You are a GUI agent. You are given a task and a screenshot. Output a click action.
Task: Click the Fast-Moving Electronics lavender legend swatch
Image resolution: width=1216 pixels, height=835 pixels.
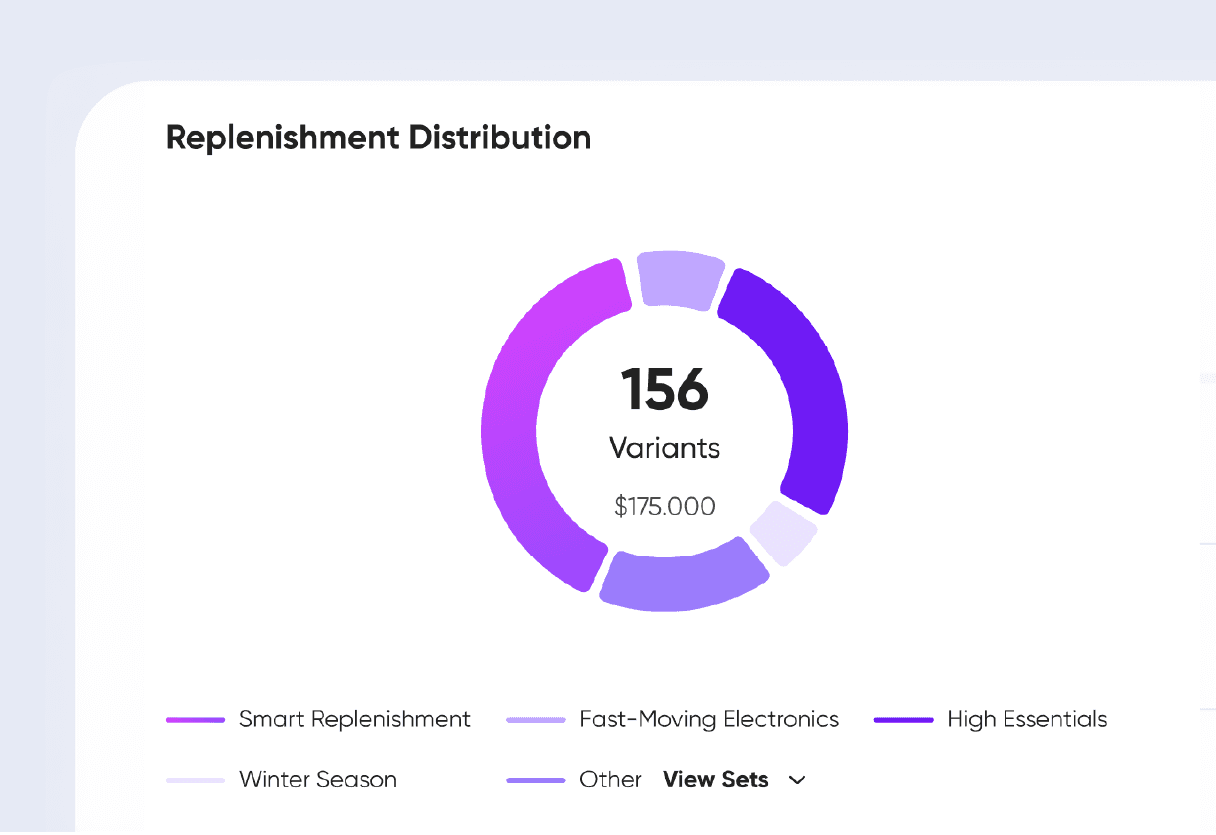pyautogui.click(x=536, y=720)
